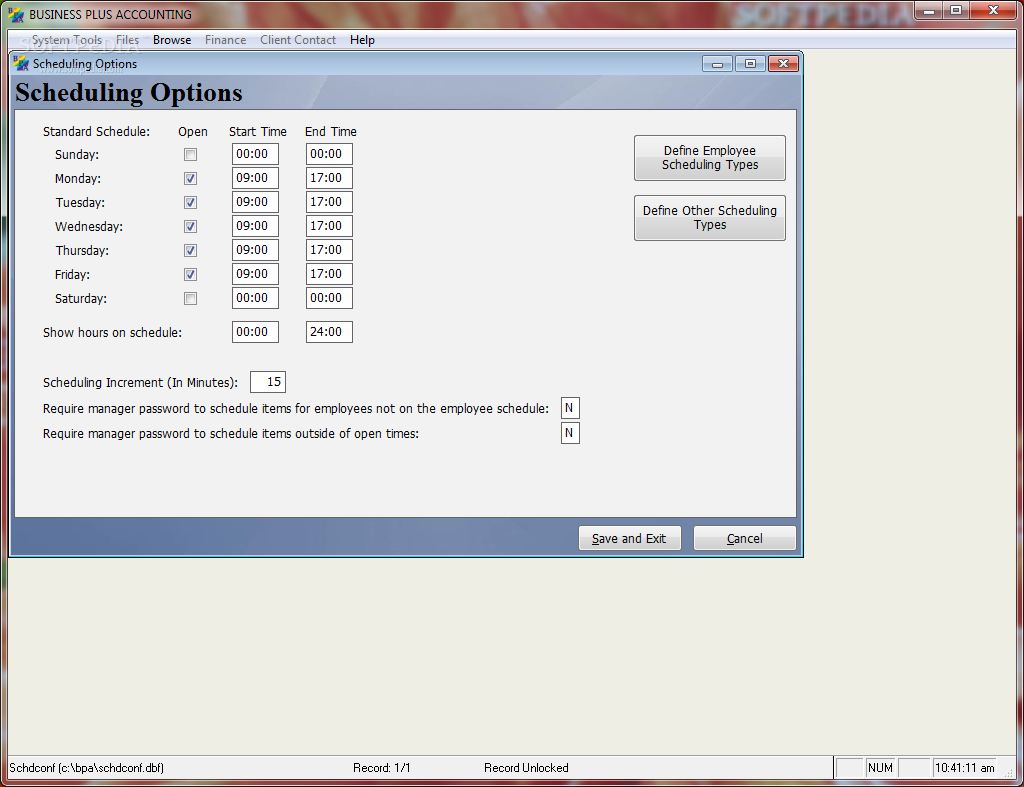The image size is (1024, 787).
Task: Select Saturday start time field
Action: (255, 298)
